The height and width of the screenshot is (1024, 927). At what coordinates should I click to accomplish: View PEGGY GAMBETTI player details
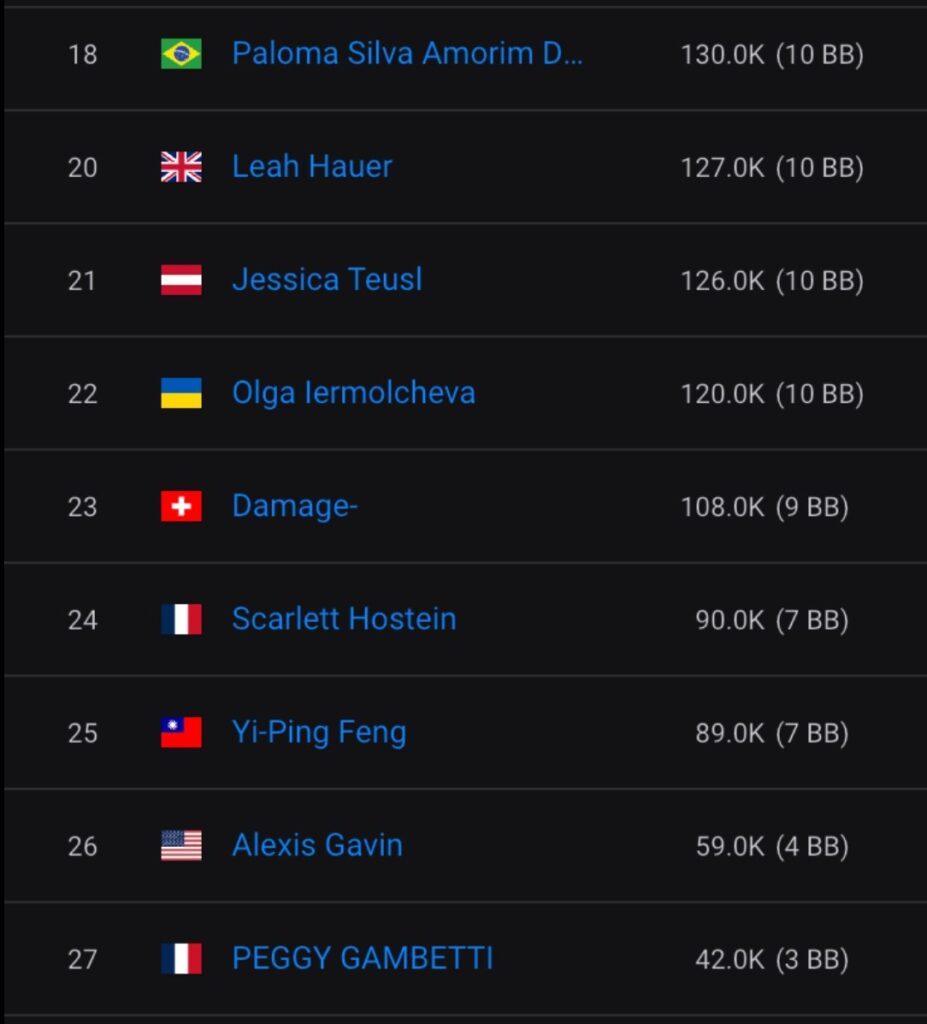pyautogui.click(x=362, y=959)
